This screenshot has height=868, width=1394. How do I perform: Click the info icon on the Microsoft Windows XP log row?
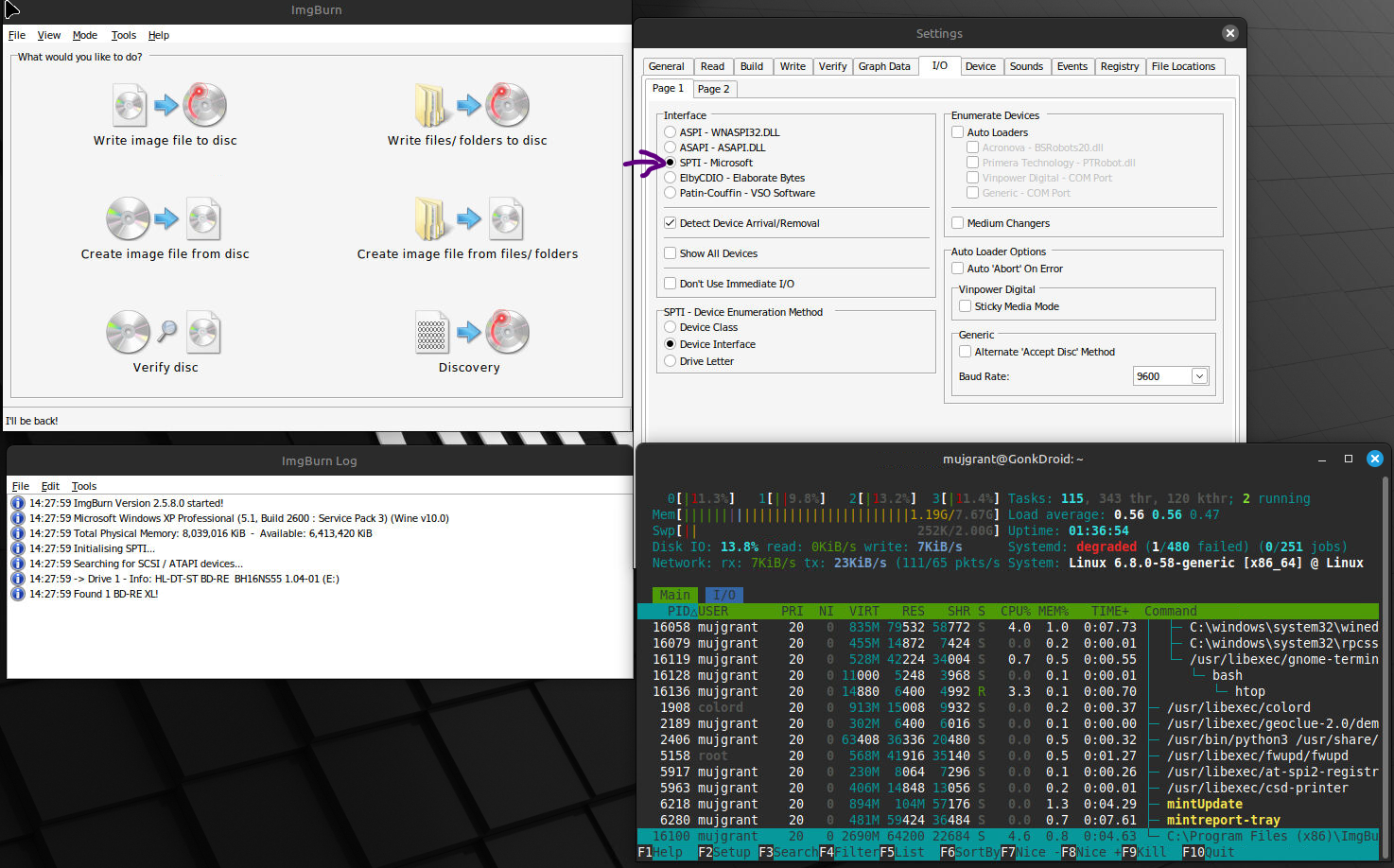click(17, 518)
